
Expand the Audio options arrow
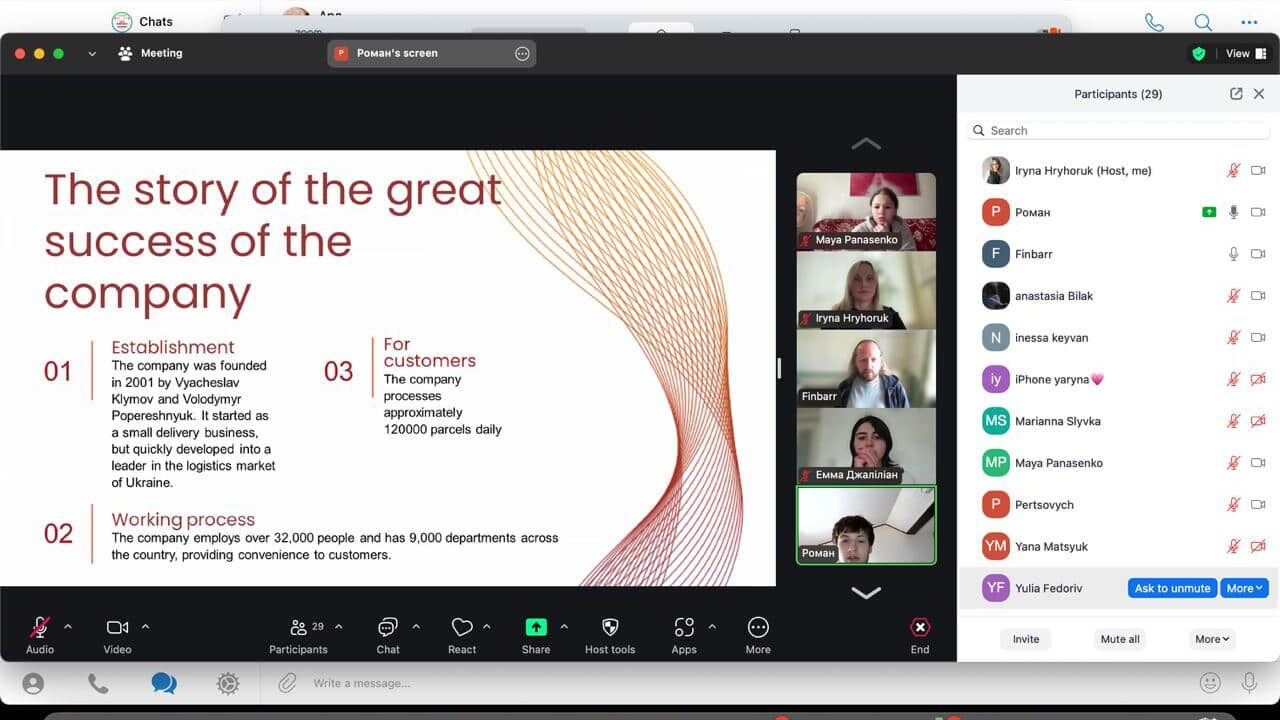click(68, 627)
